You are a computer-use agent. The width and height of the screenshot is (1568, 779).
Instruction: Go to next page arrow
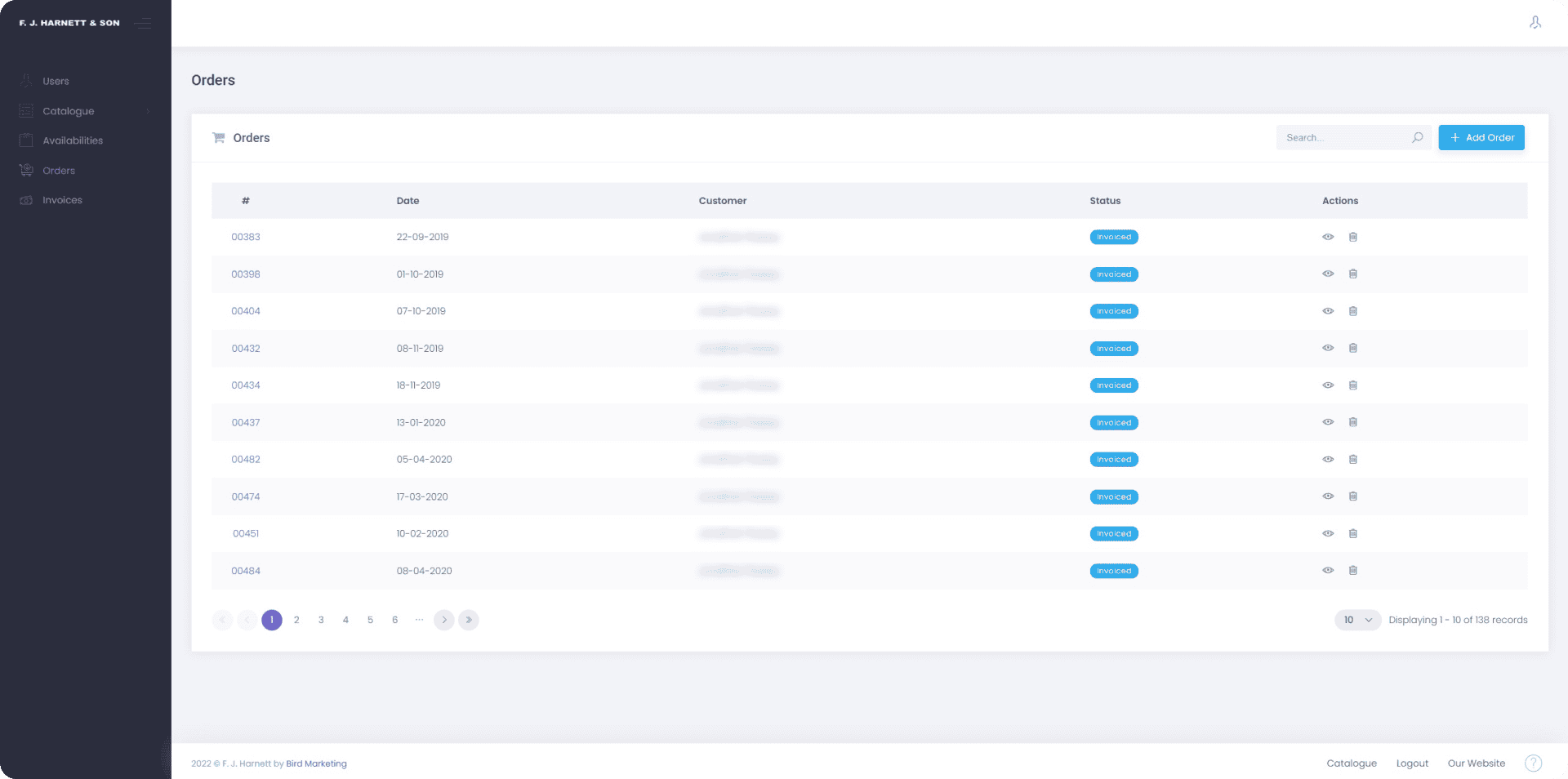coord(443,620)
